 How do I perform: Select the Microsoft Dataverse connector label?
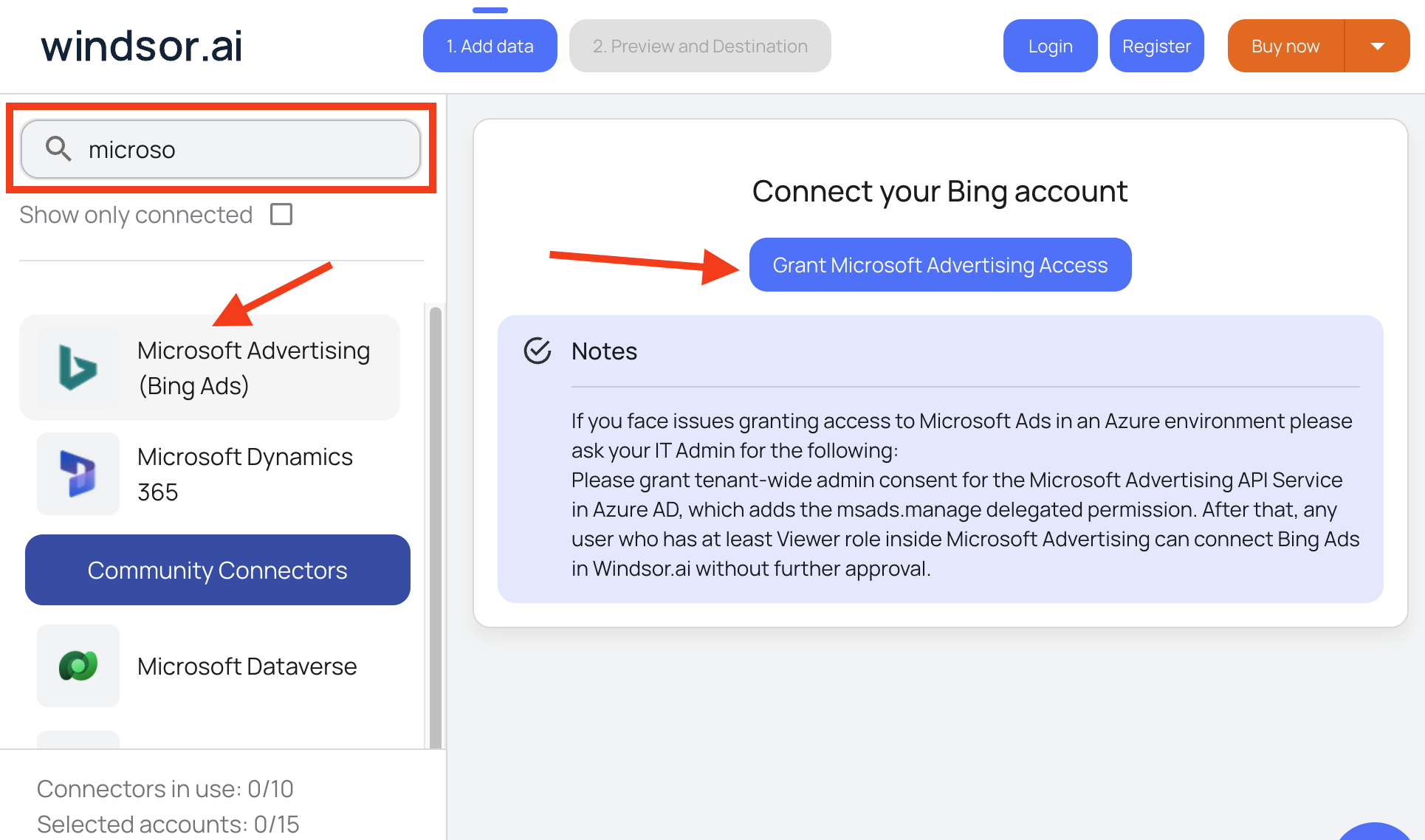(247, 666)
